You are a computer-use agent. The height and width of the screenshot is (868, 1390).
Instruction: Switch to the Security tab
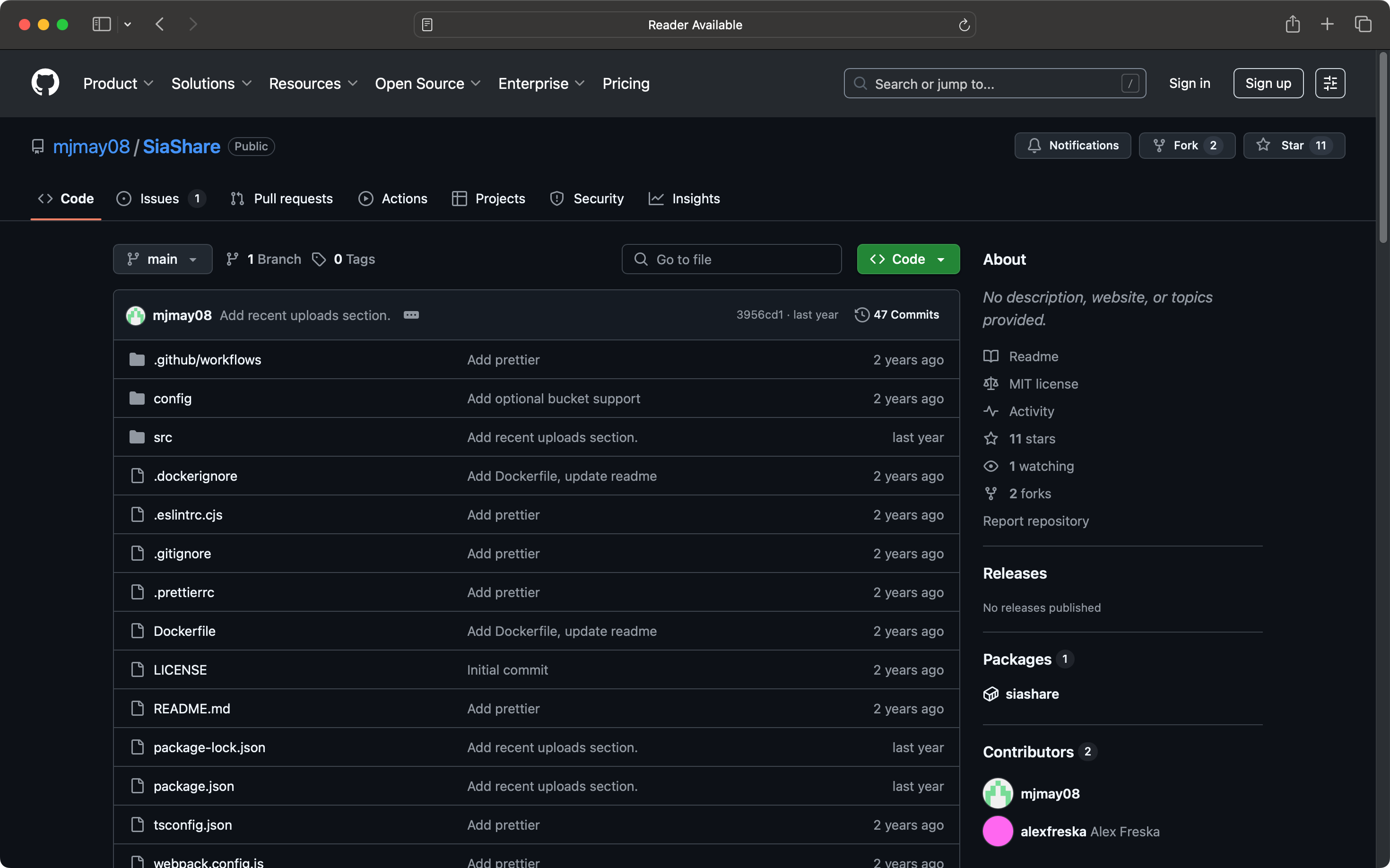tap(587, 199)
